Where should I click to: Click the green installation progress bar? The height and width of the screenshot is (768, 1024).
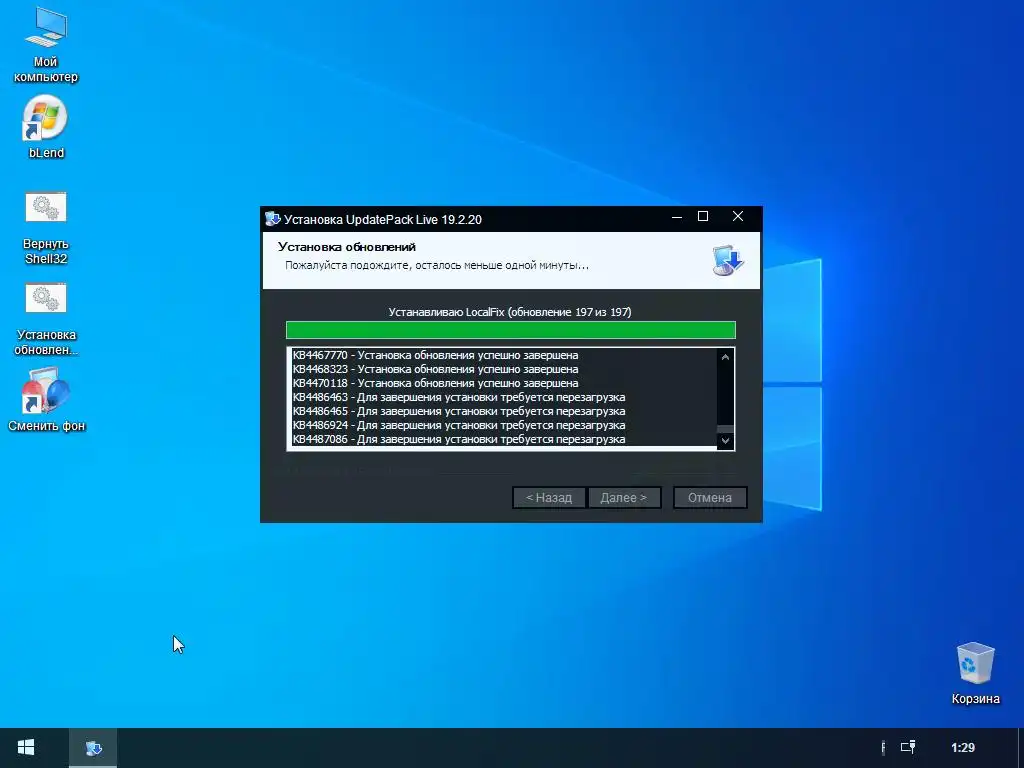coord(511,330)
